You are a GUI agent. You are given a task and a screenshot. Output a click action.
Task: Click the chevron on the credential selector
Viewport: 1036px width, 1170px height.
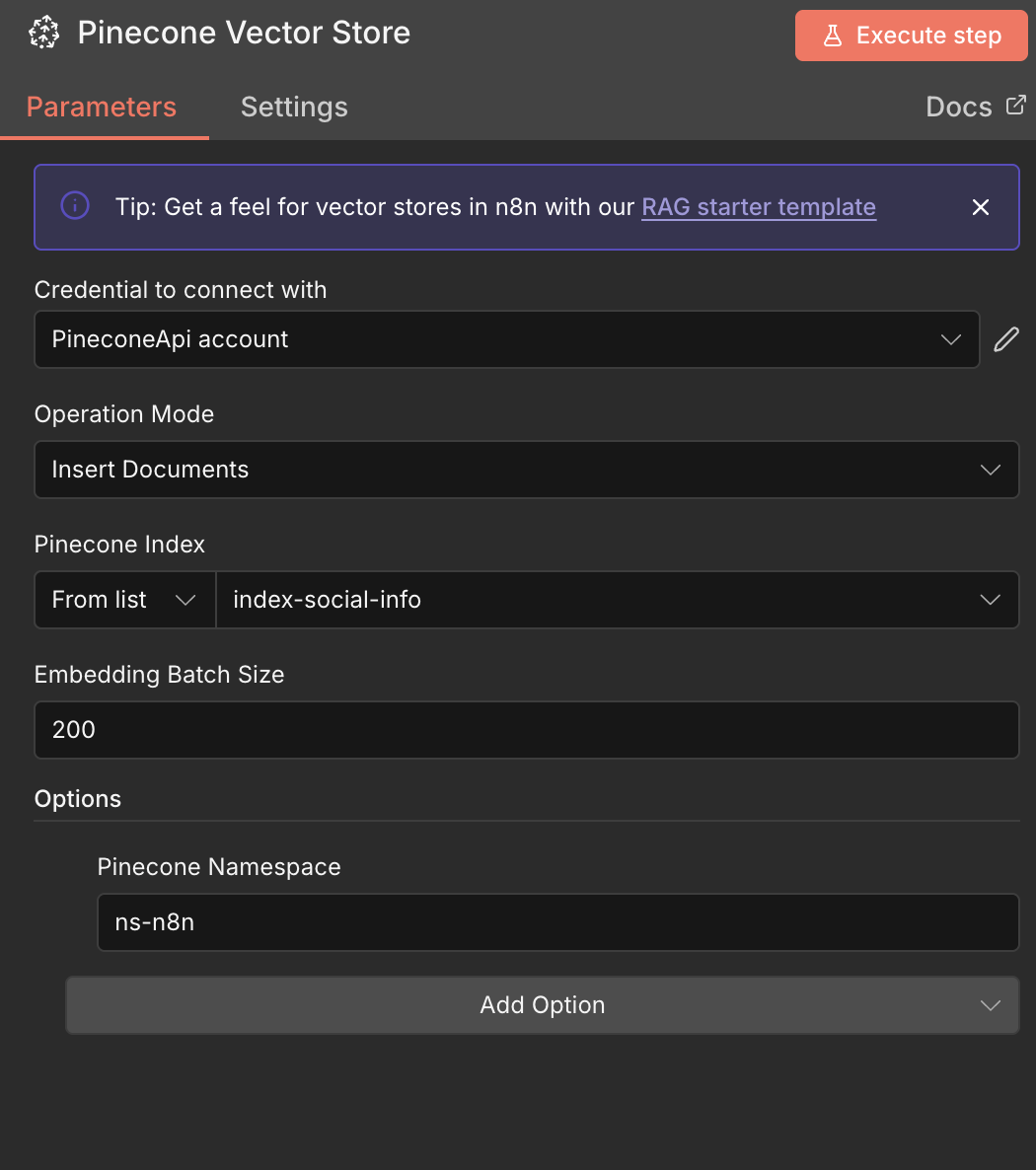click(950, 339)
